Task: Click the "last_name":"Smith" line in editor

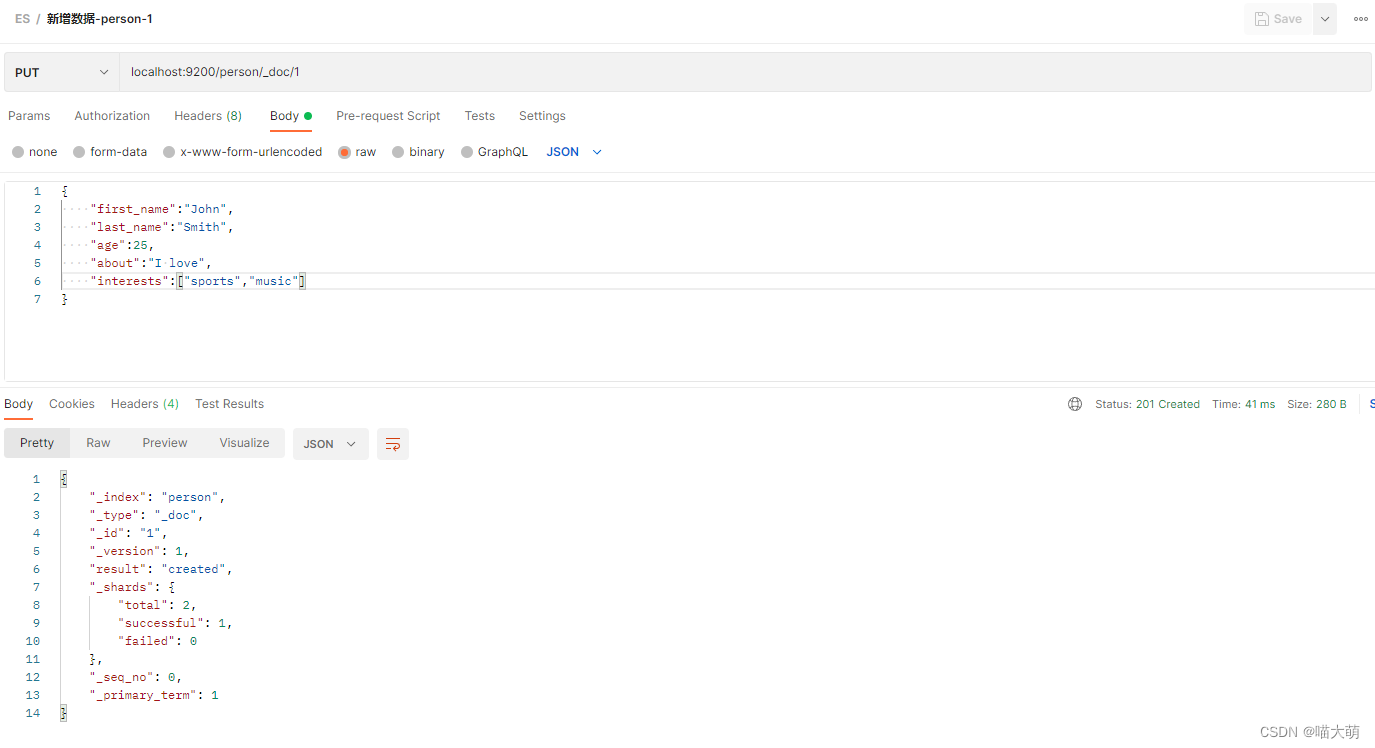Action: (x=161, y=227)
